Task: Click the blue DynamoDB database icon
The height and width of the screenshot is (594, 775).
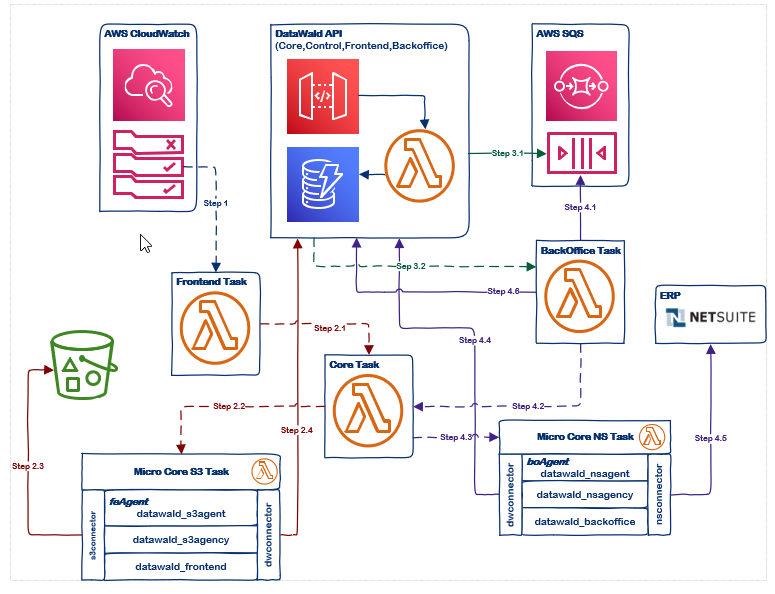Action: click(323, 184)
